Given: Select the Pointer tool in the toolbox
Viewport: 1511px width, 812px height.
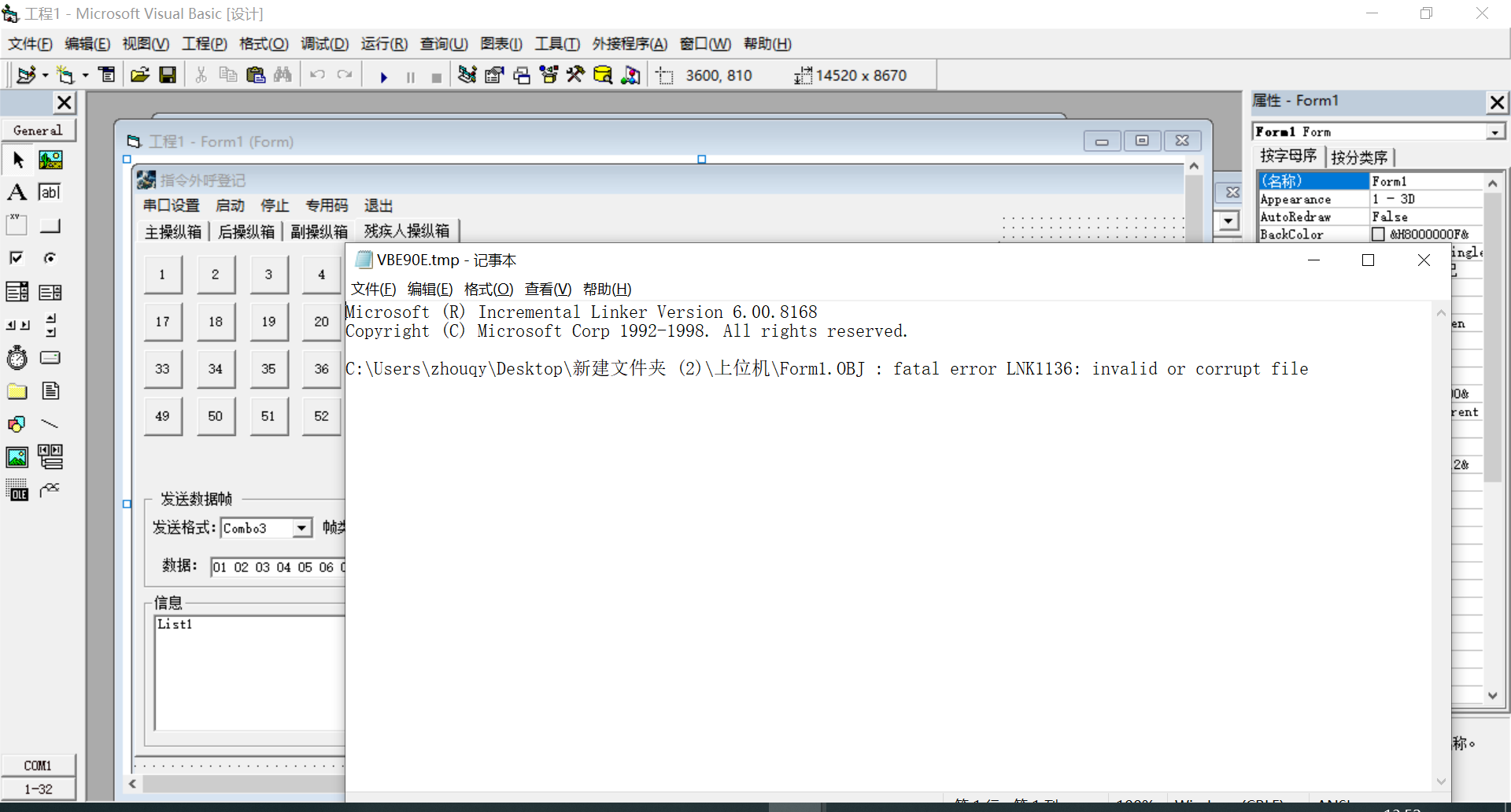Looking at the screenshot, I should [17, 160].
